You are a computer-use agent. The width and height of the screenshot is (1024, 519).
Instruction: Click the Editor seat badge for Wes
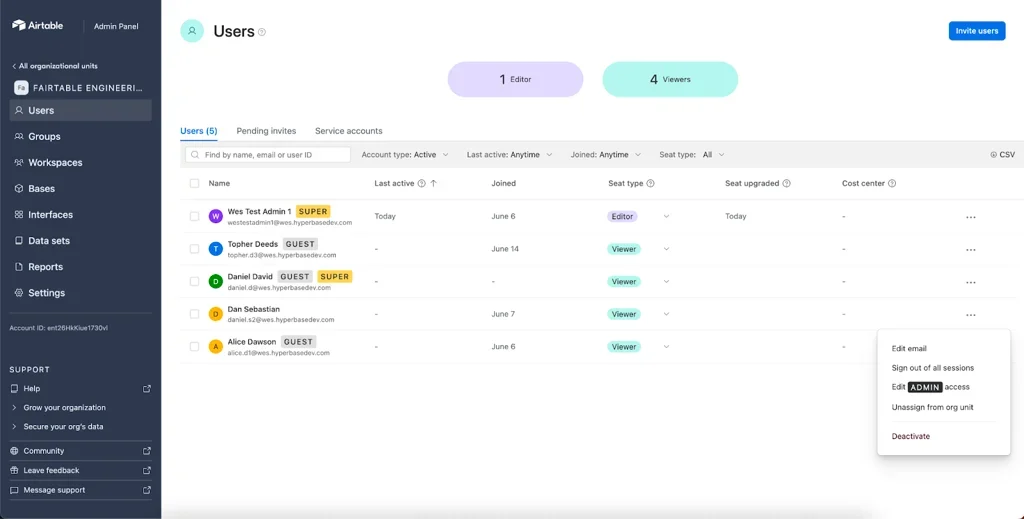tap(622, 216)
